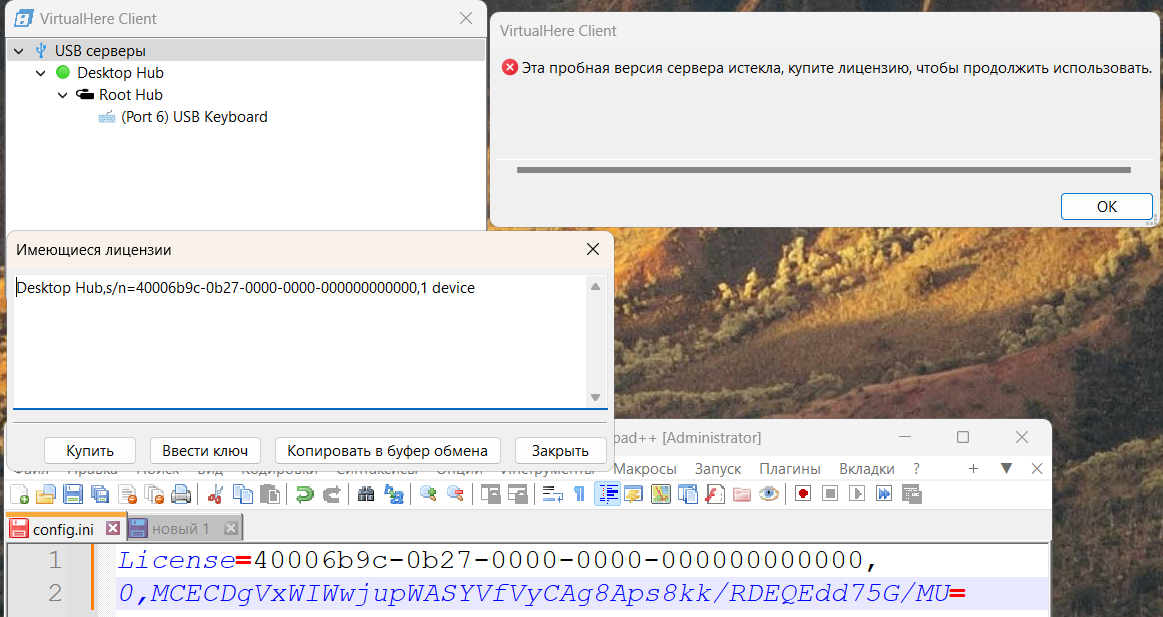The image size is (1163, 617).
Task: Toggle the indent guide toolbar button
Action: point(607,493)
